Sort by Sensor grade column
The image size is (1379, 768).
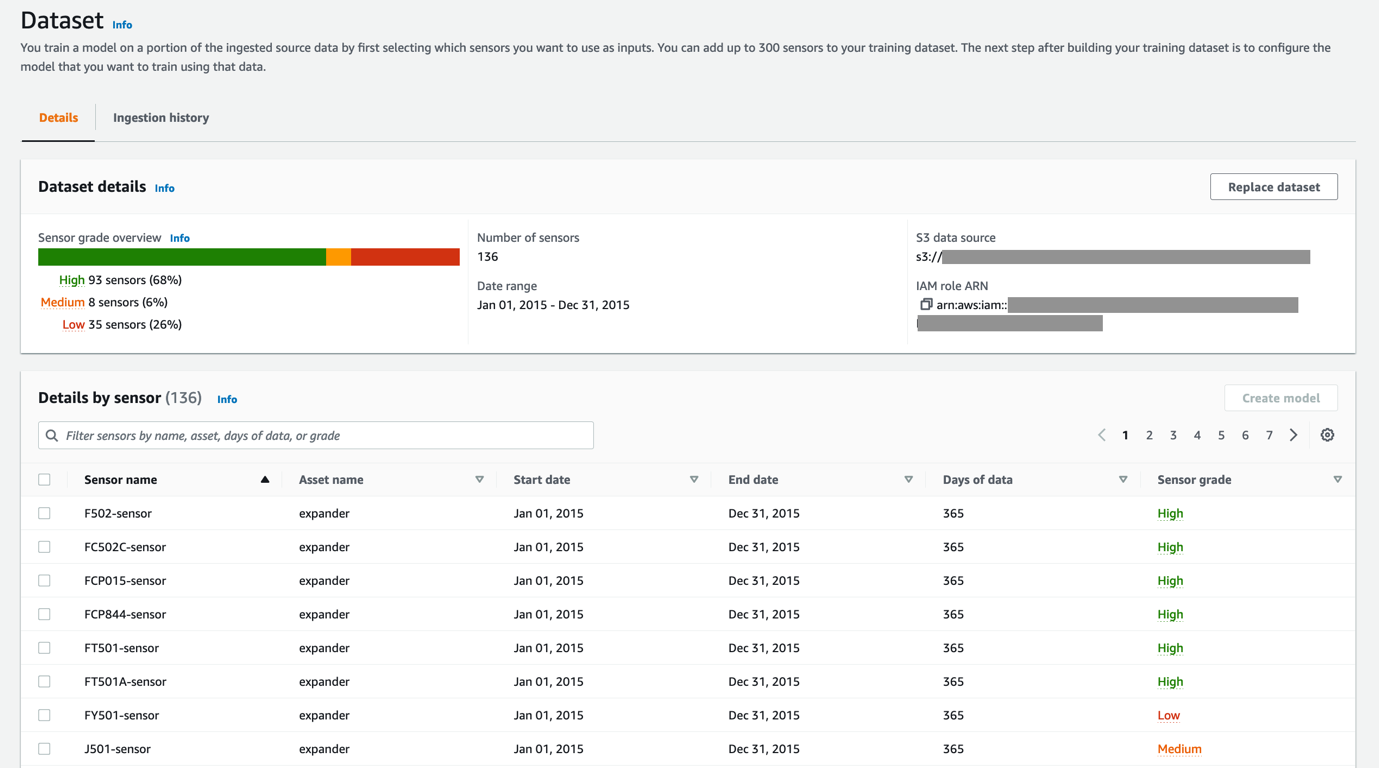tap(1337, 480)
